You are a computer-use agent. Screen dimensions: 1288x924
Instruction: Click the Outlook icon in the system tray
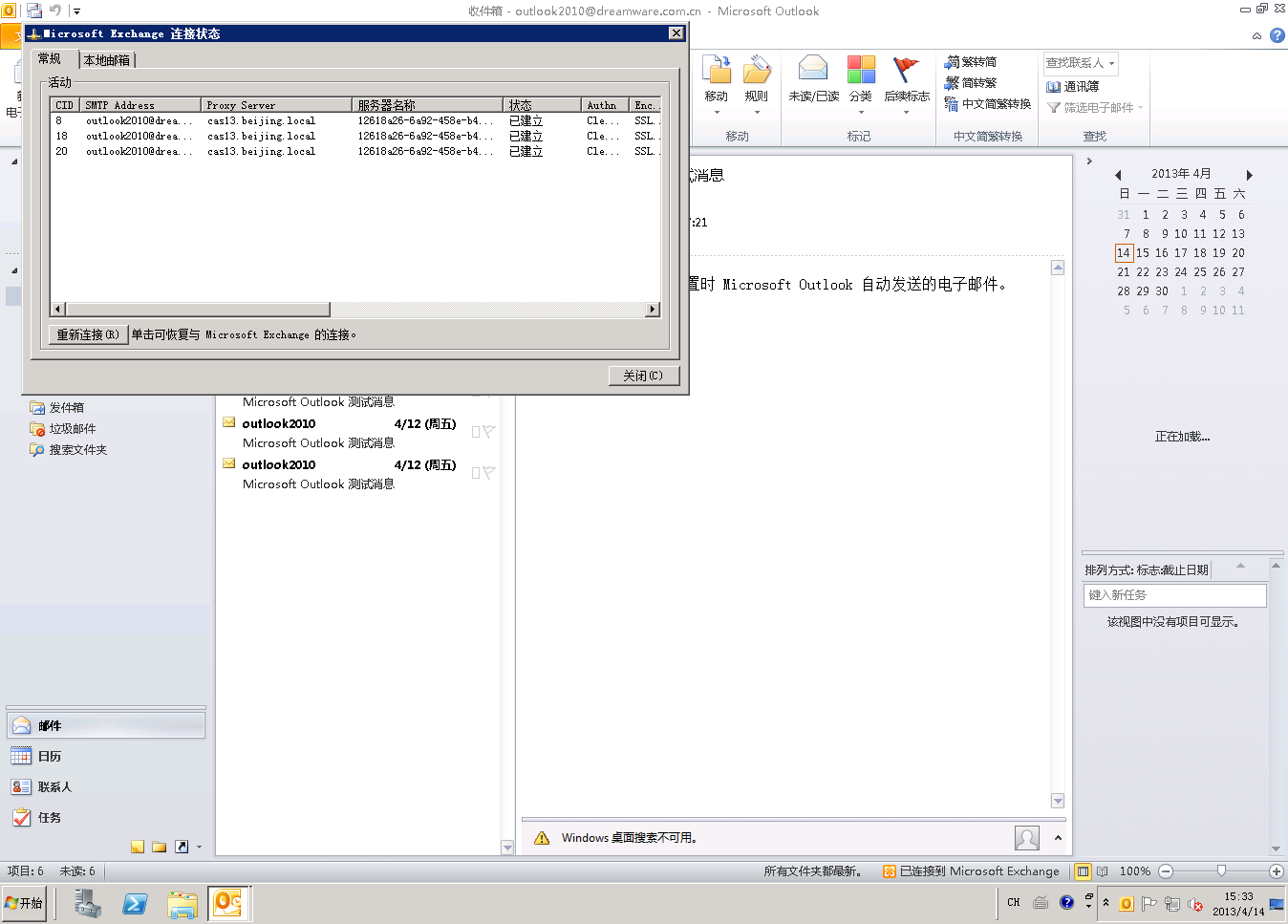tap(1127, 903)
